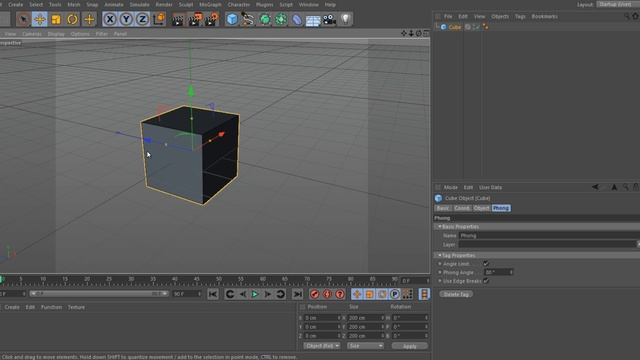
Task: Open the Size dropdown in coordinates
Action: tap(366, 346)
